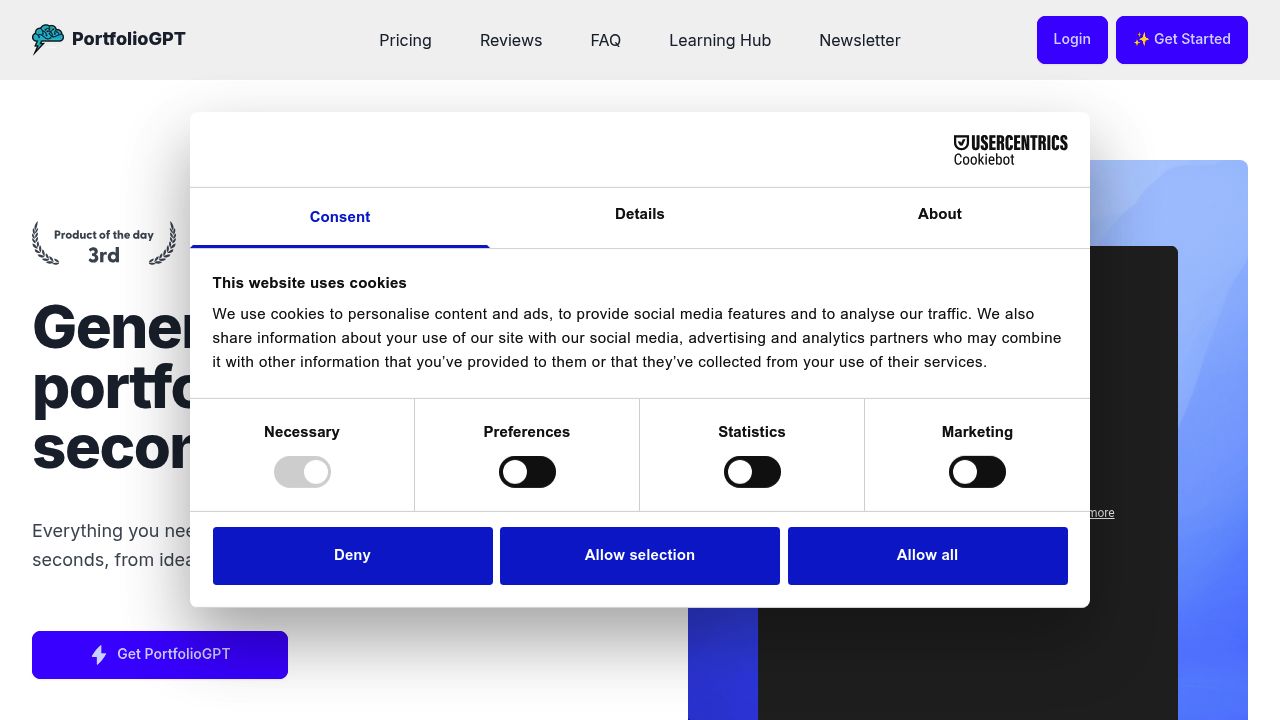Open the Newsletter nav link
This screenshot has height=720, width=1280.
point(860,40)
